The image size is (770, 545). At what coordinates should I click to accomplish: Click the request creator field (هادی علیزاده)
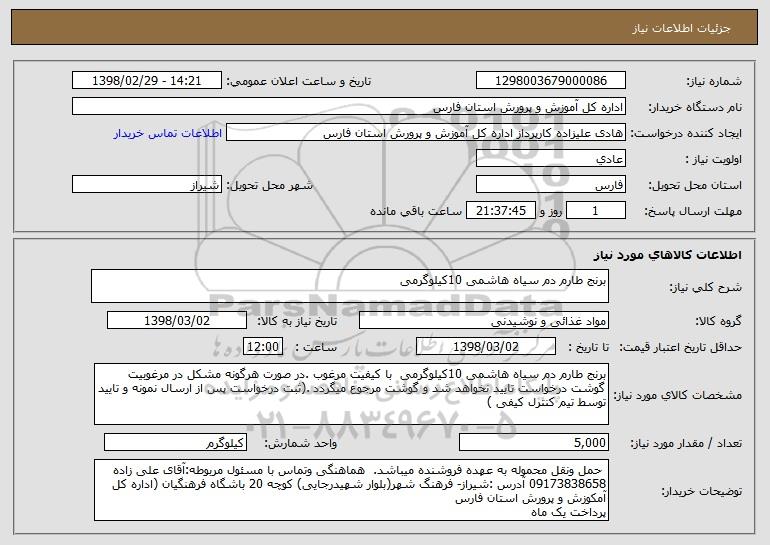(426, 133)
